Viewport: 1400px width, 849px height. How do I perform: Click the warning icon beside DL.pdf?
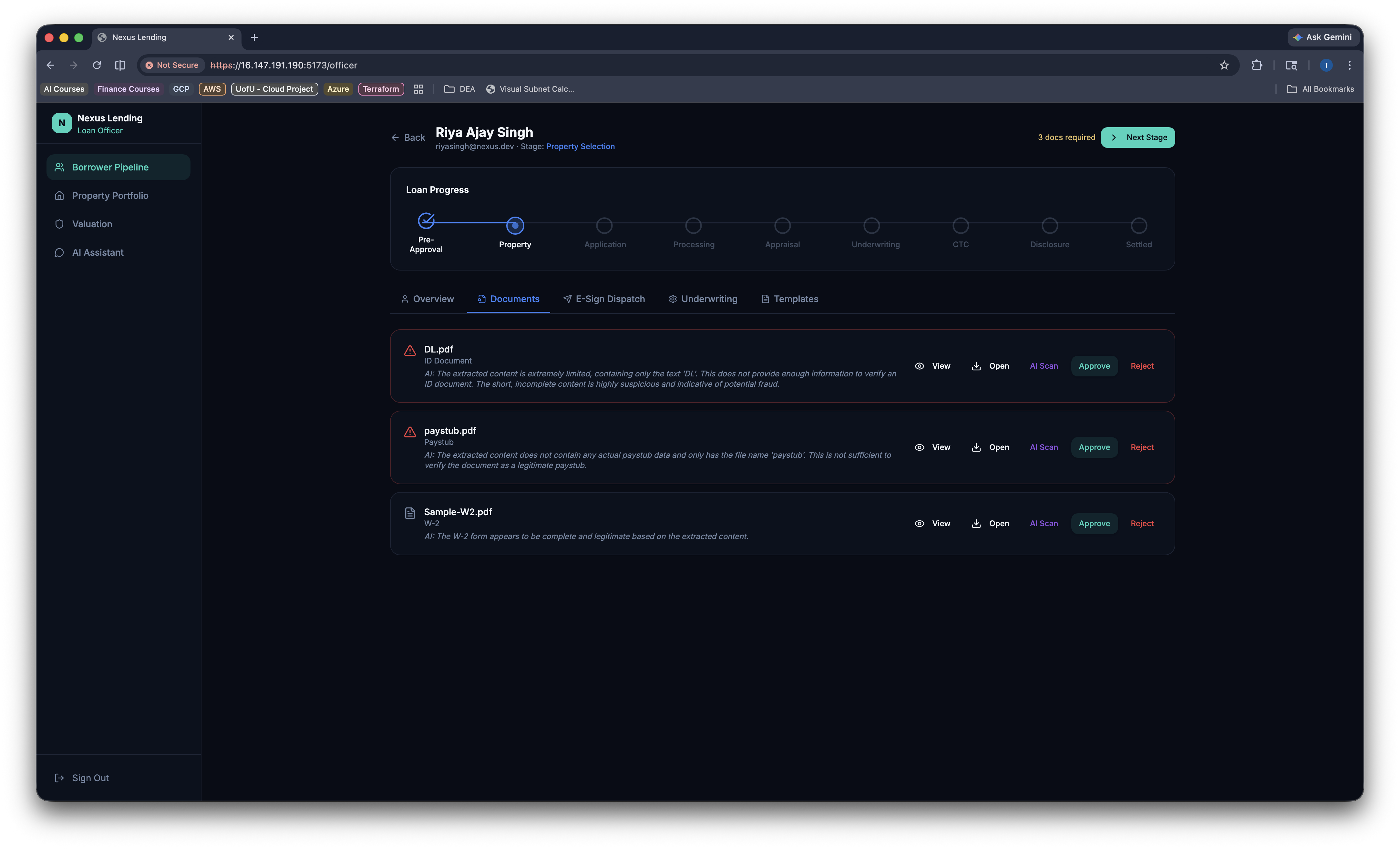(410, 350)
